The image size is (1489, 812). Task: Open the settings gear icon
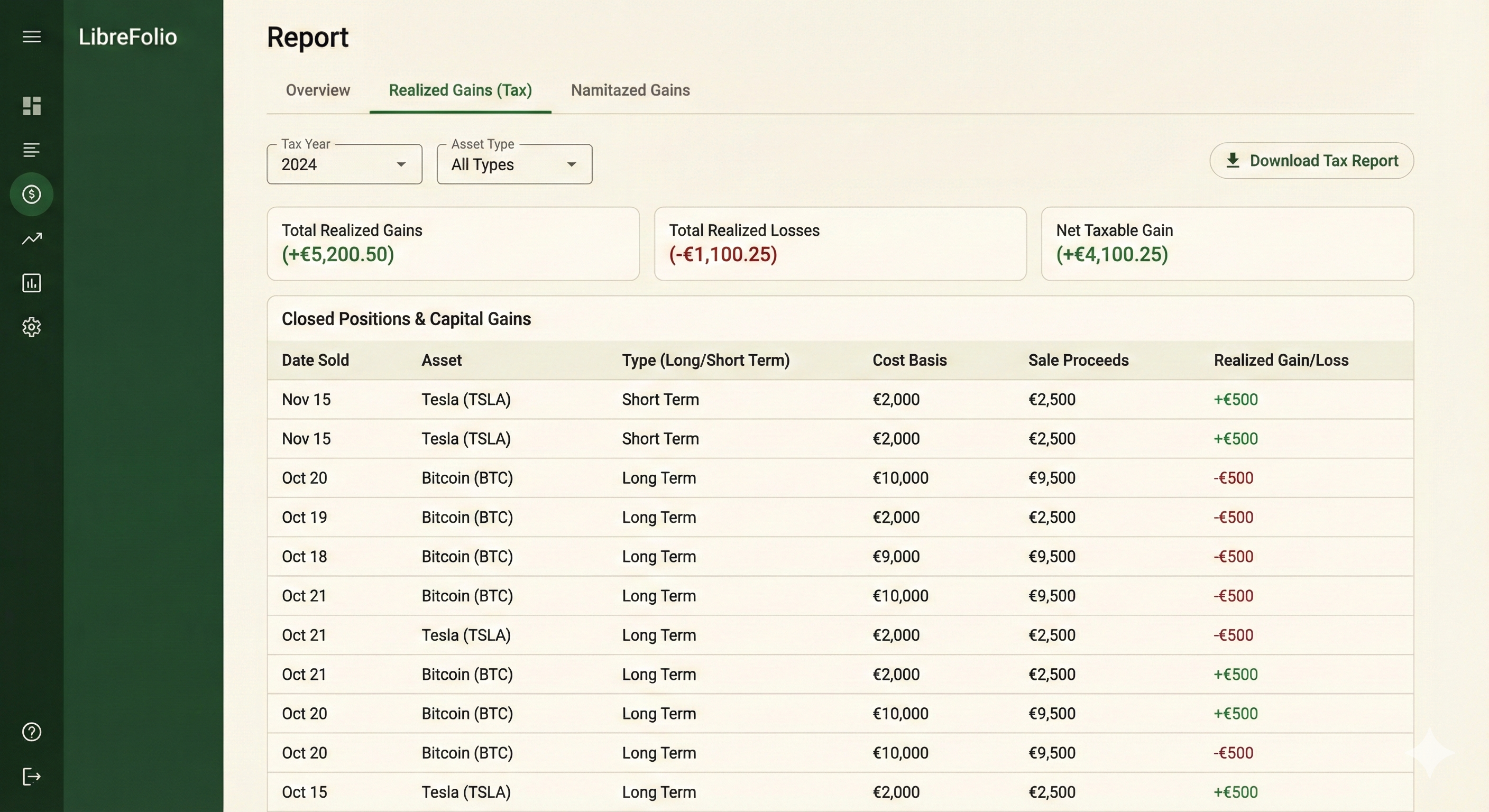click(31, 327)
